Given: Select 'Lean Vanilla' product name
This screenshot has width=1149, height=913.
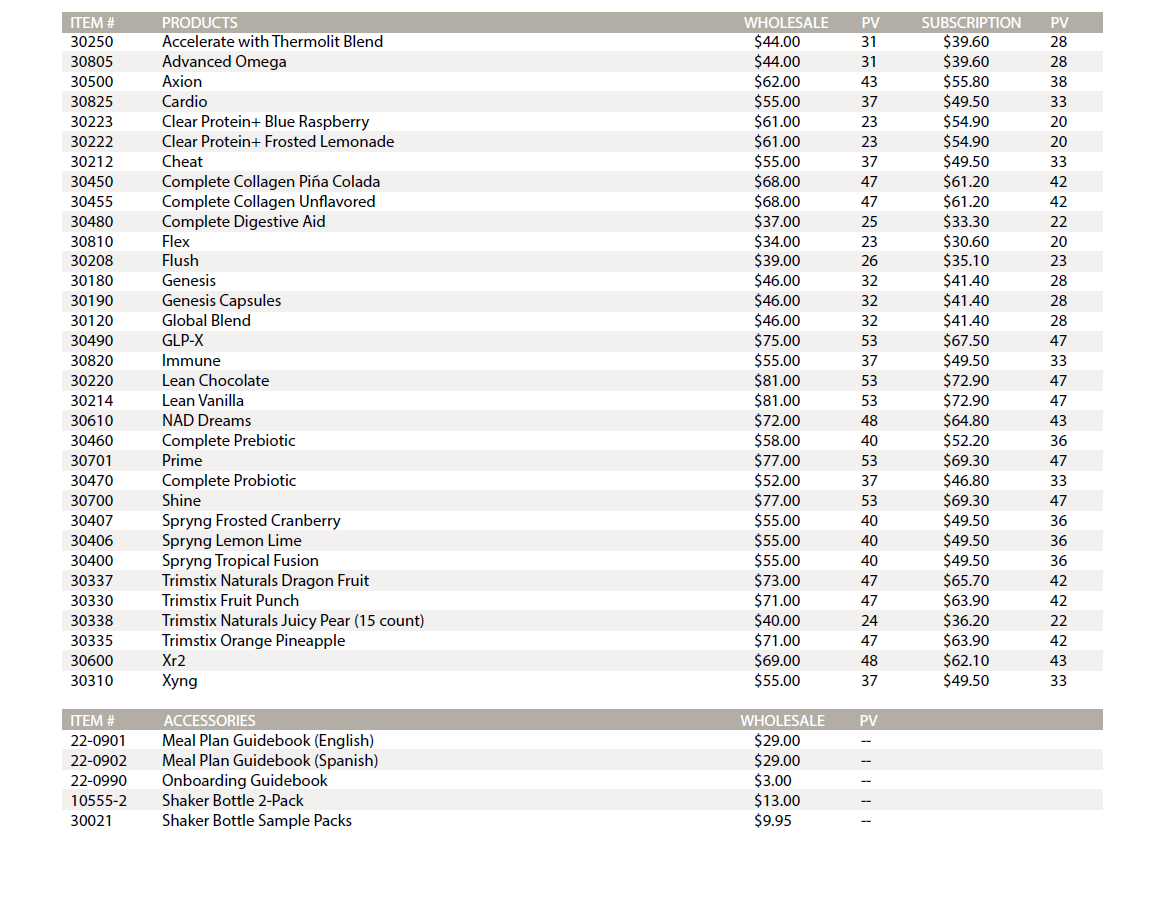Looking at the screenshot, I should [203, 401].
